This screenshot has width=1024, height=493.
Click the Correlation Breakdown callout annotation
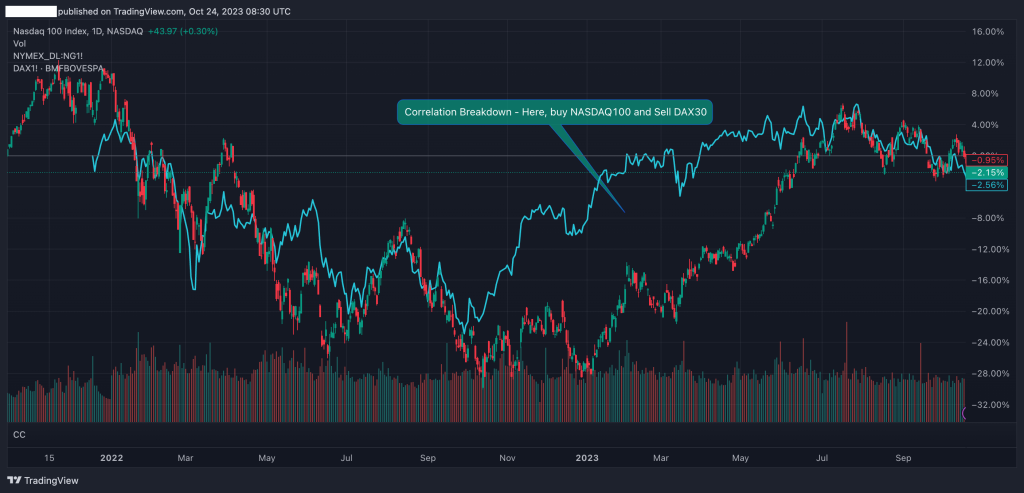[555, 113]
